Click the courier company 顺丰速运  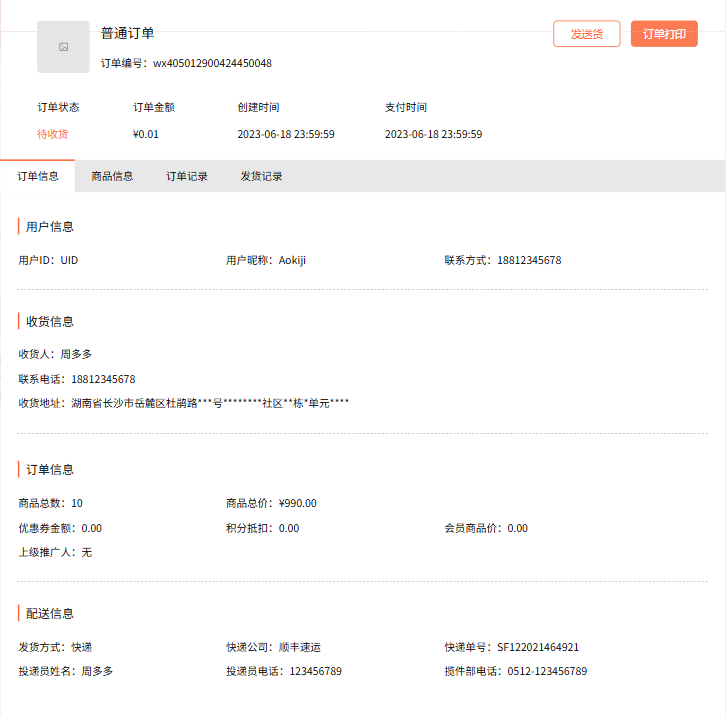(x=298, y=647)
